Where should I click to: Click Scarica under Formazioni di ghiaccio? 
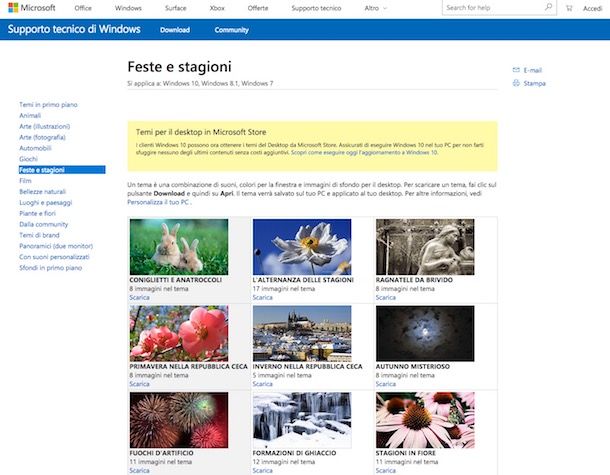click(x=263, y=471)
